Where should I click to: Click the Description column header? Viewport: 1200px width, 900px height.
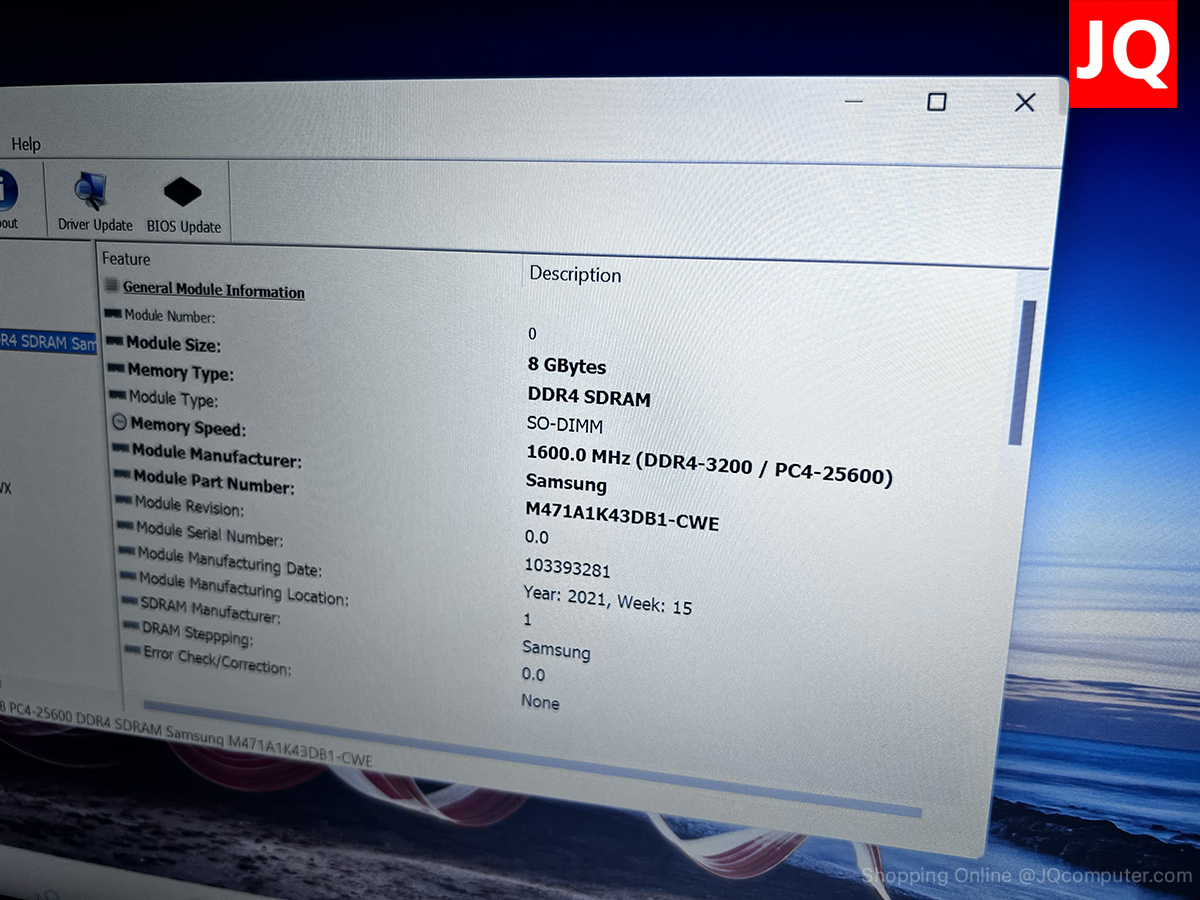tap(575, 274)
